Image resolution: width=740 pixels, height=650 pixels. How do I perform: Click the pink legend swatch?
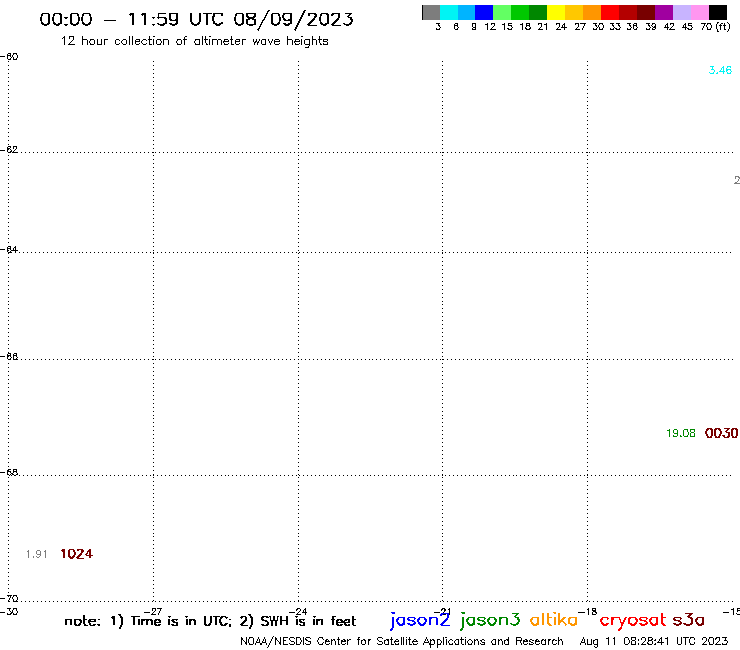[x=700, y=12]
